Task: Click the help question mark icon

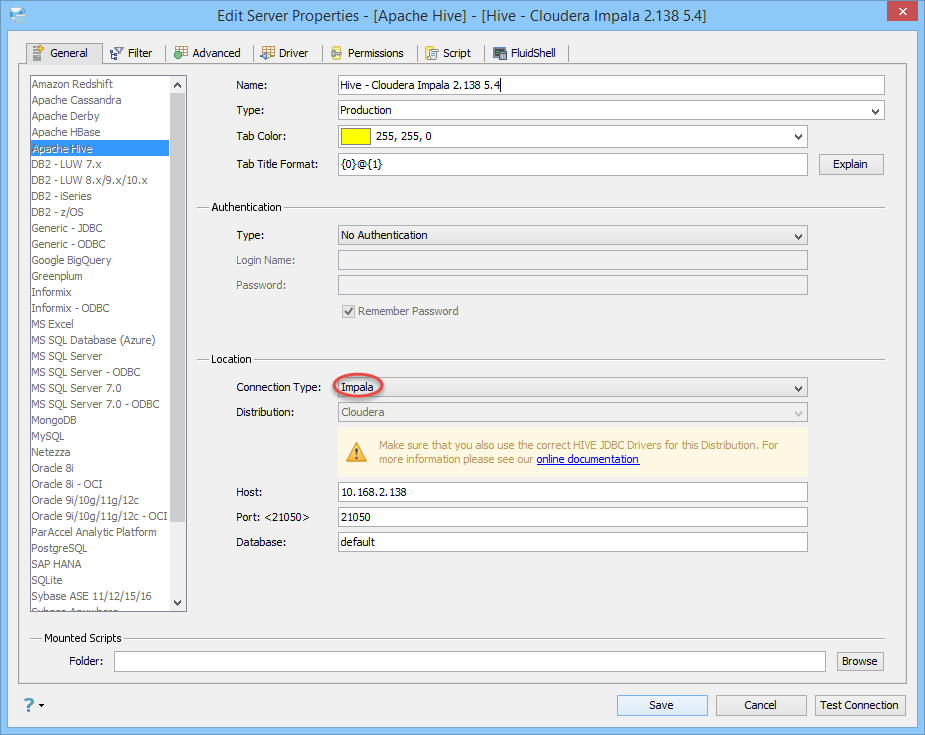Action: point(28,704)
